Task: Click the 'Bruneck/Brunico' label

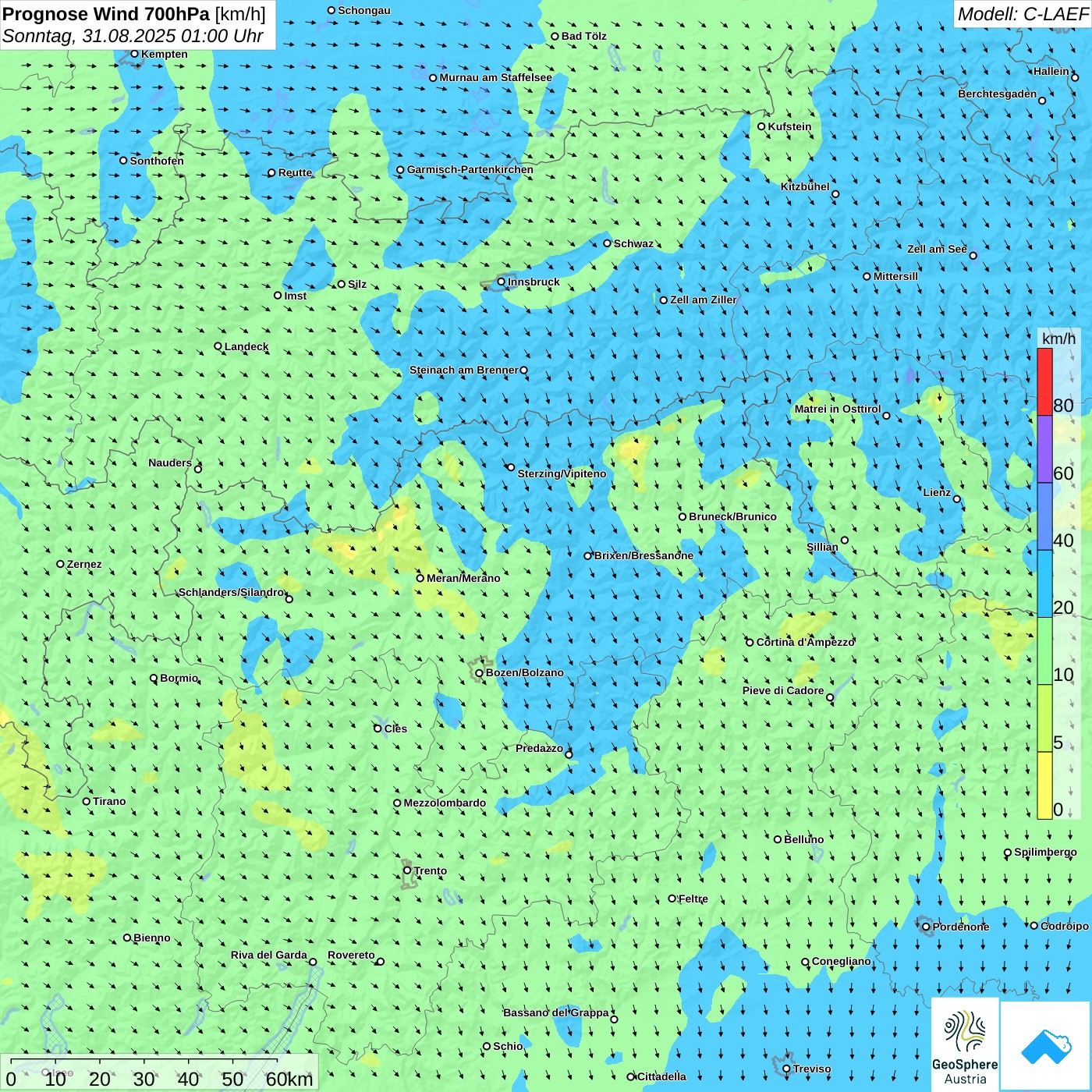Action: pyautogui.click(x=732, y=516)
